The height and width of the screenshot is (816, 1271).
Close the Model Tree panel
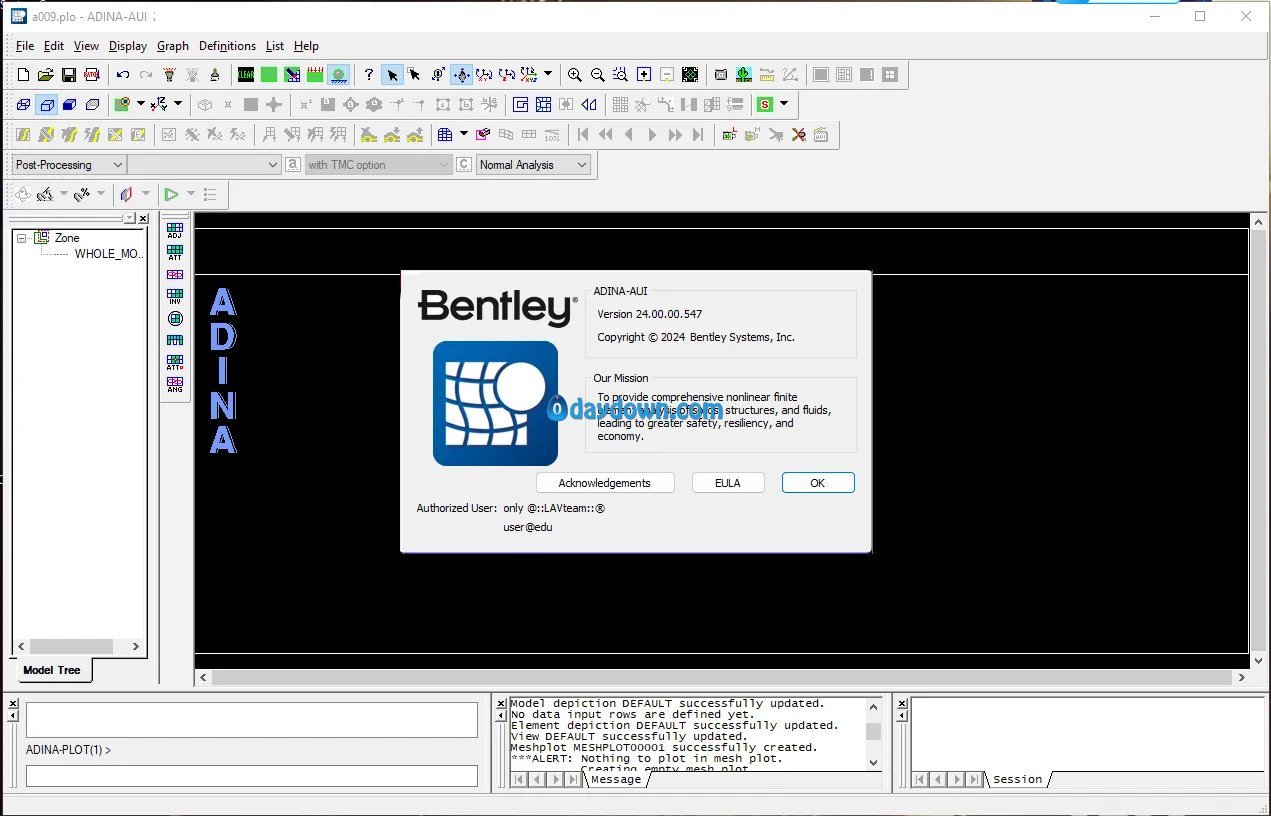point(143,218)
